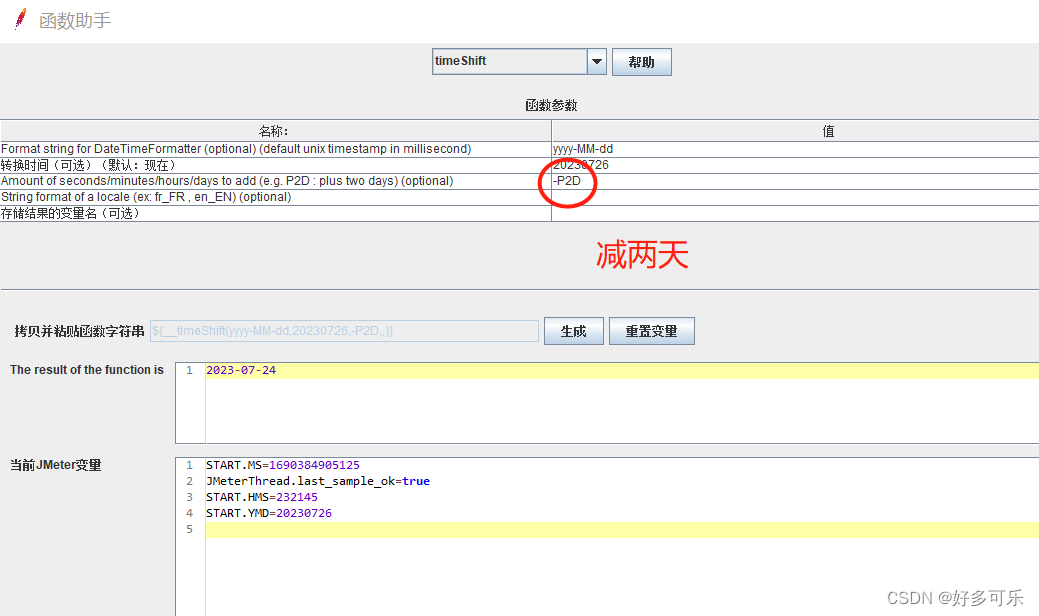Click the 帮助 help button

(641, 62)
